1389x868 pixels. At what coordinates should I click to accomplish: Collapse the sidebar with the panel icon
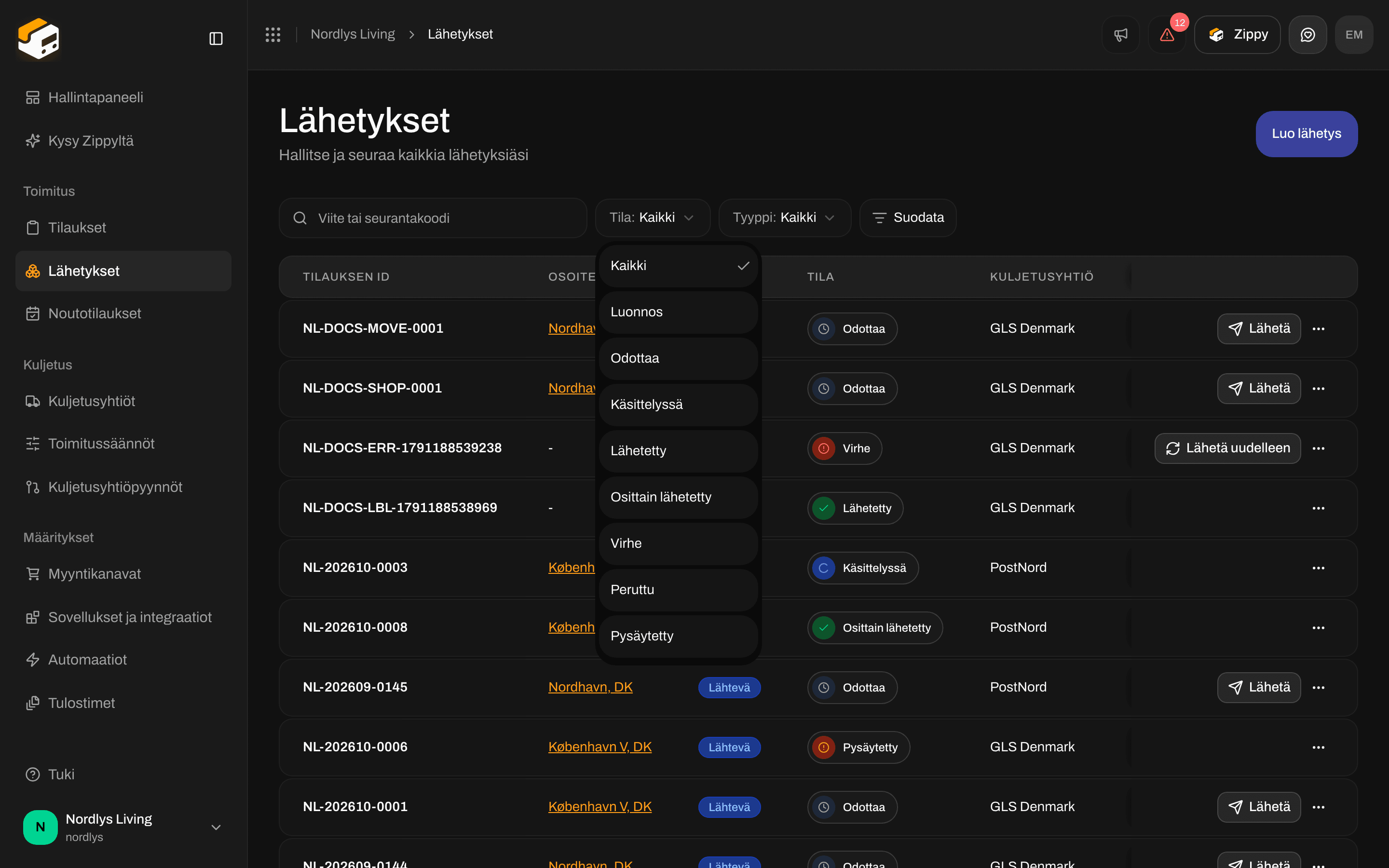pyautogui.click(x=216, y=39)
